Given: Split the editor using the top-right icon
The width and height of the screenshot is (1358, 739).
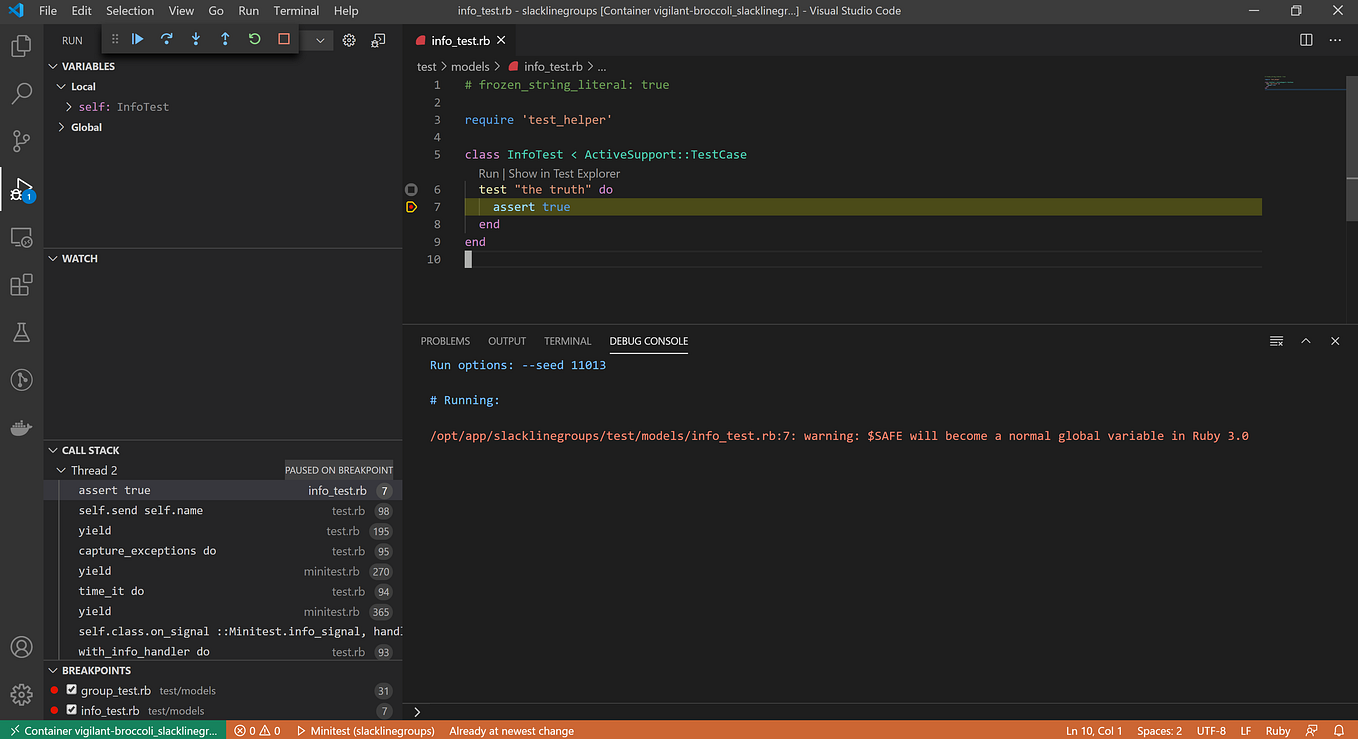Looking at the screenshot, I should tap(1306, 40).
